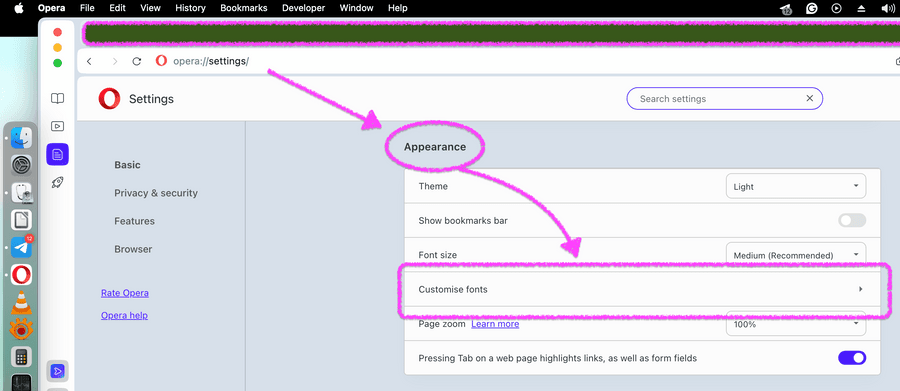Click the Rate Opera link
The image size is (900, 391).
pyautogui.click(x=125, y=293)
